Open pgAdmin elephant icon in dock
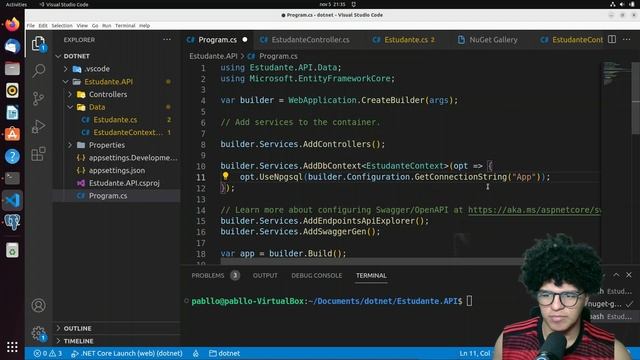The height and width of the screenshot is (360, 640). pos(12,222)
